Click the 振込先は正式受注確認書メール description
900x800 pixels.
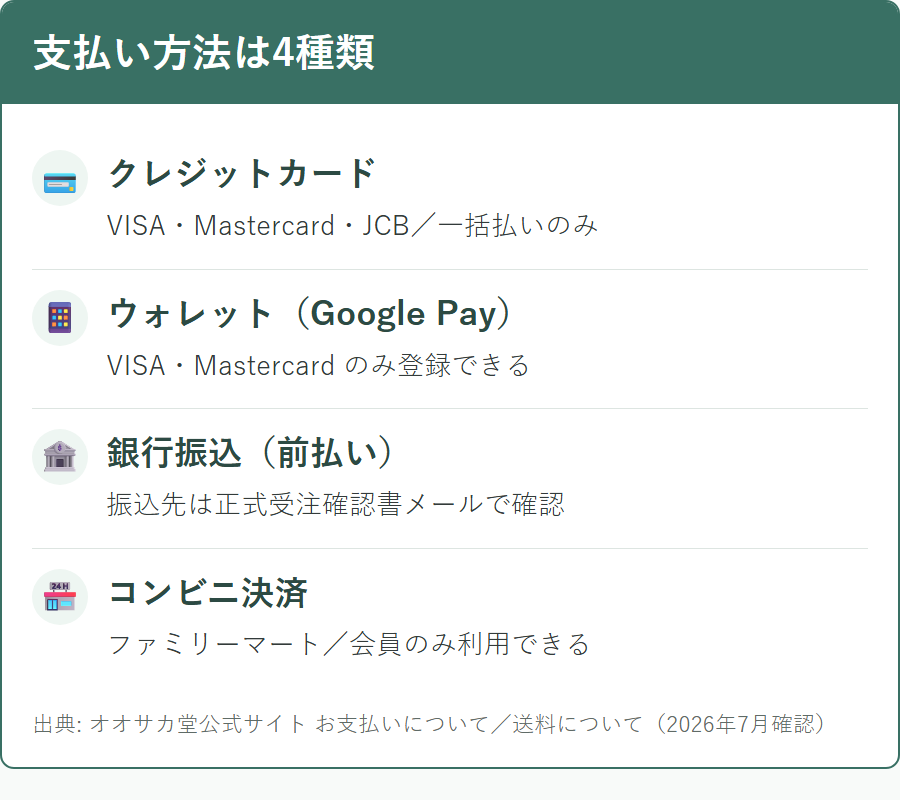tap(336, 504)
